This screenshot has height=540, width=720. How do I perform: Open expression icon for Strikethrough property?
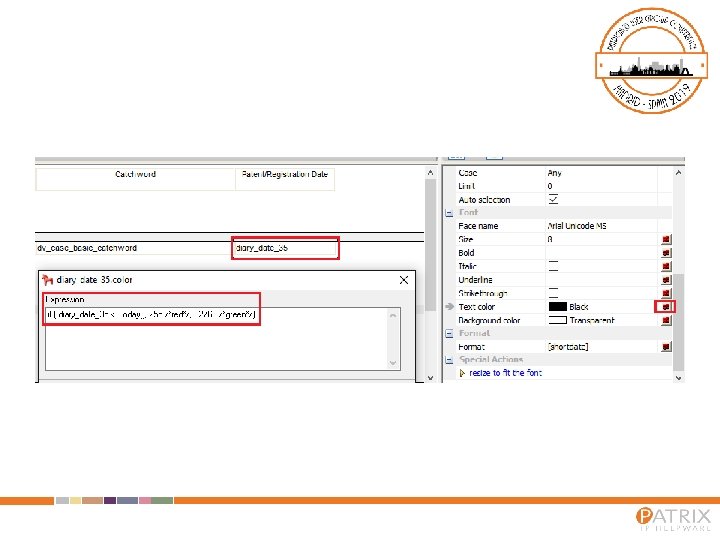(666, 293)
